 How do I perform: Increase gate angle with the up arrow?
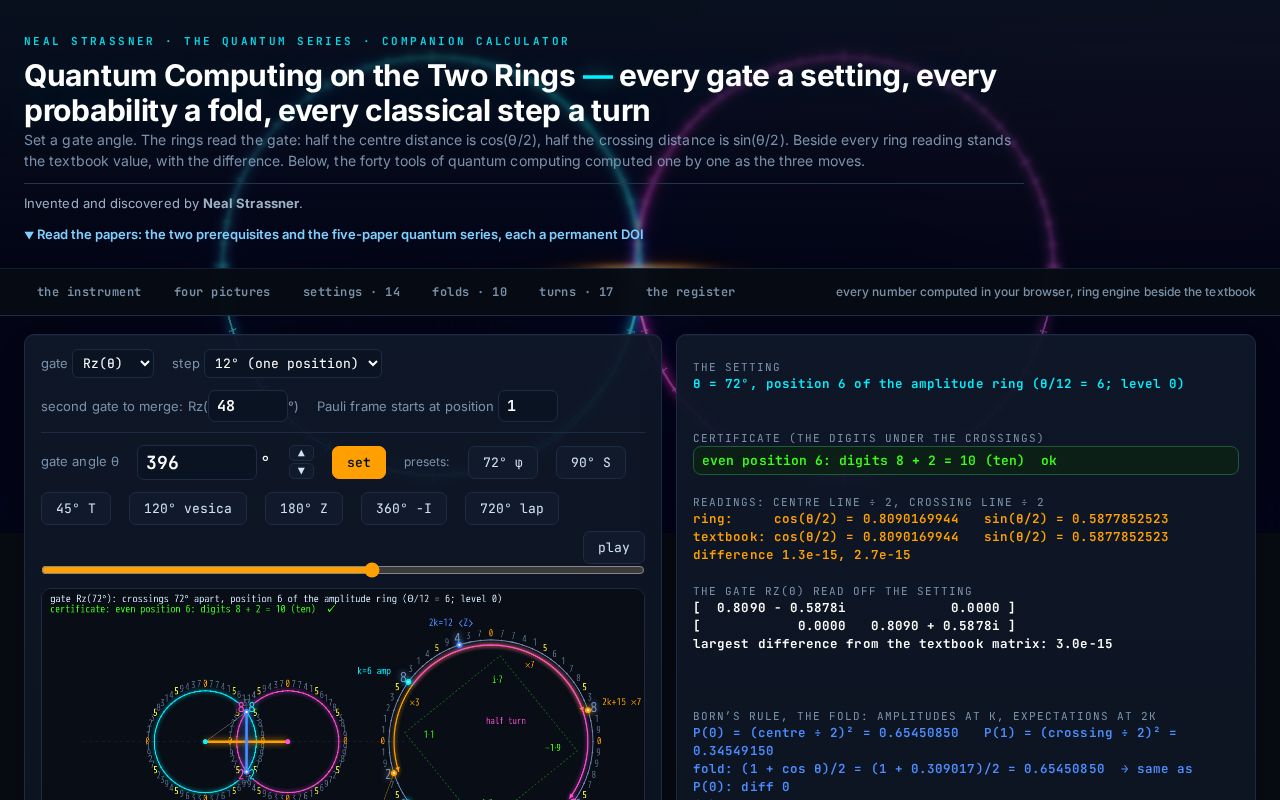click(301, 454)
